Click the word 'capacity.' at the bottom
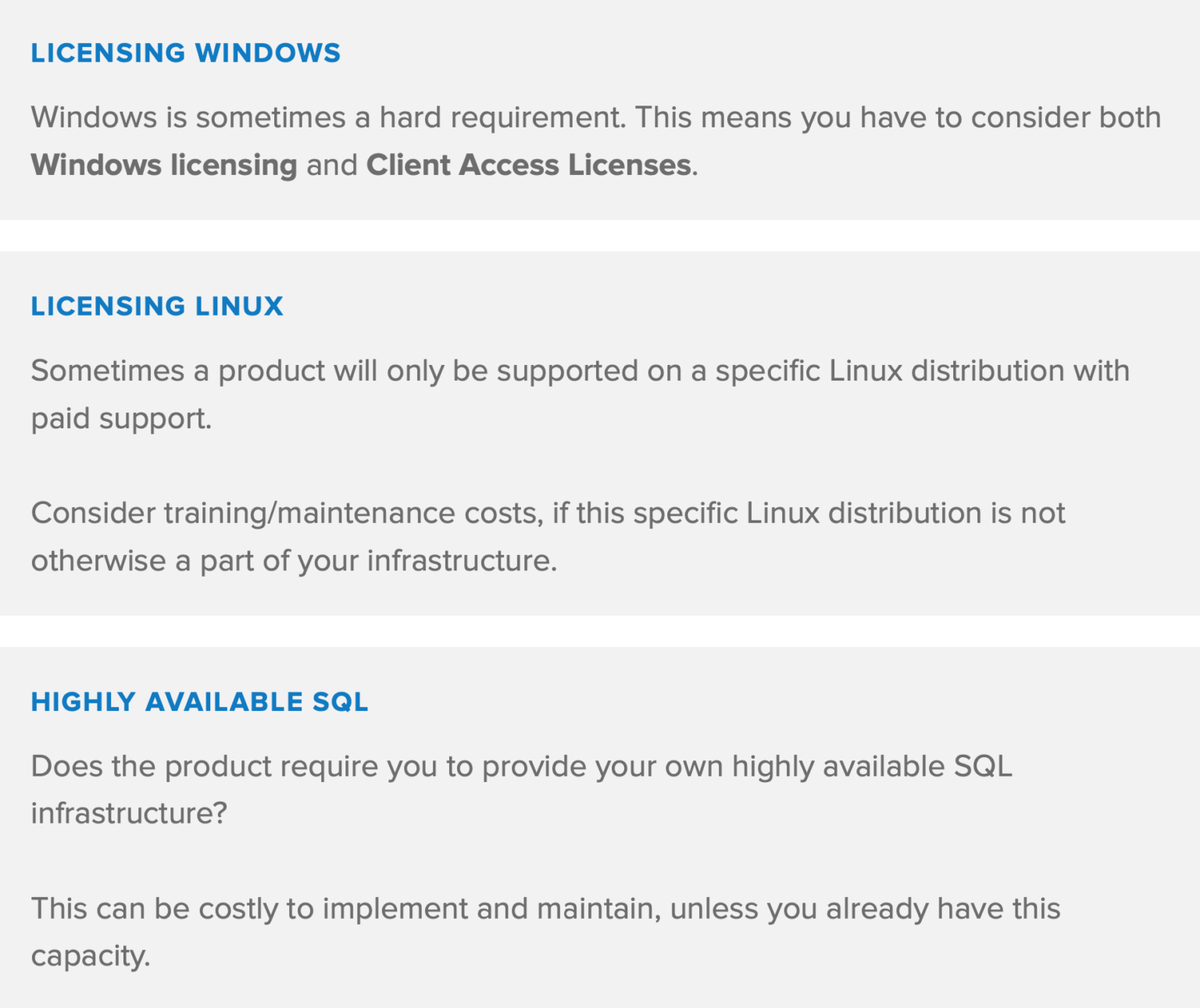This screenshot has width=1200, height=1008. 90,956
